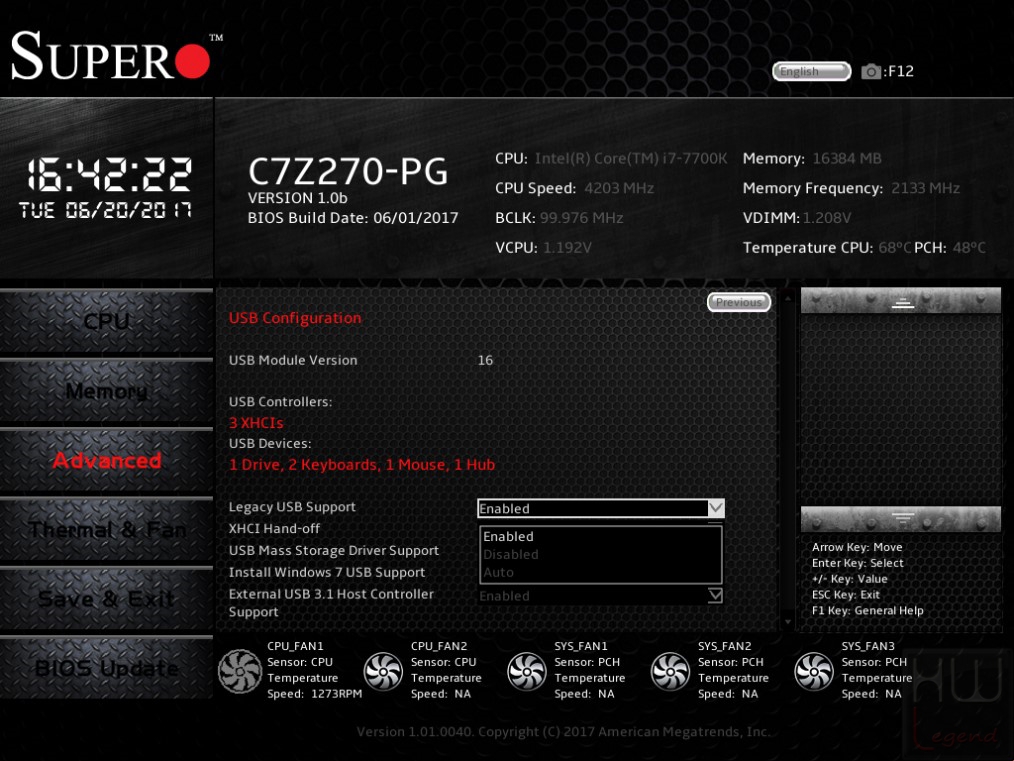
Task: Click the SYS_FAN3 fan icon
Action: pos(814,671)
